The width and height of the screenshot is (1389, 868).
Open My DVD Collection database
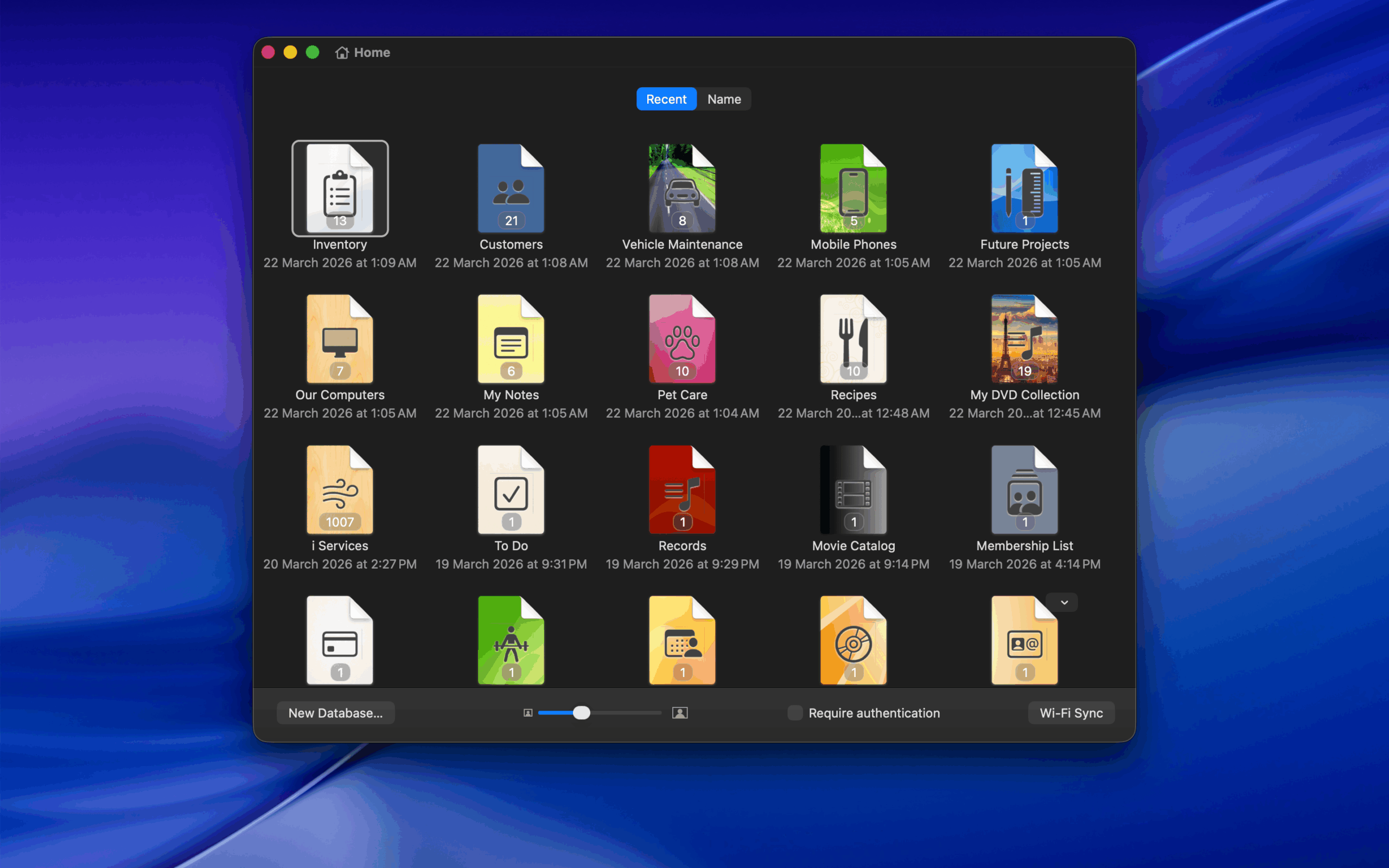(x=1024, y=339)
